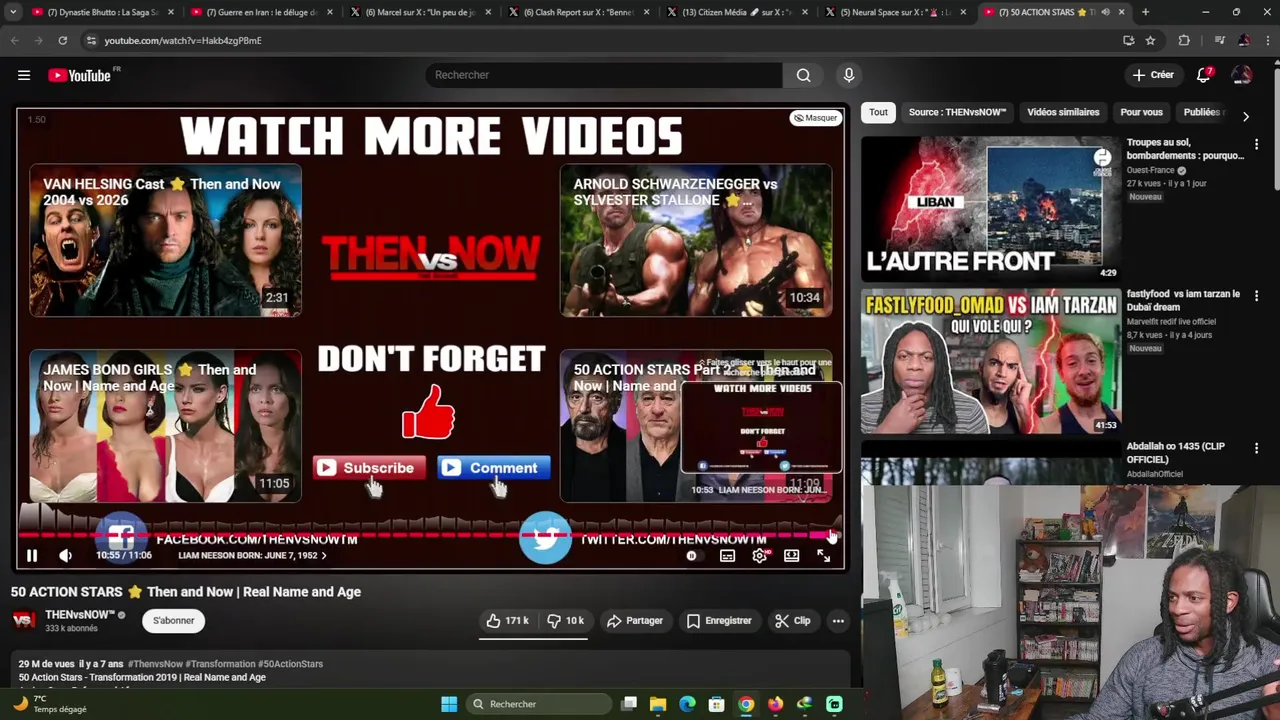Open a new browser tab
1280x720 pixels.
[1145, 12]
